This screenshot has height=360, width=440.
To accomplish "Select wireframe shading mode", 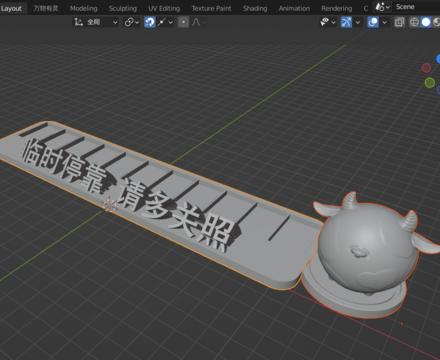I will (x=414, y=22).
